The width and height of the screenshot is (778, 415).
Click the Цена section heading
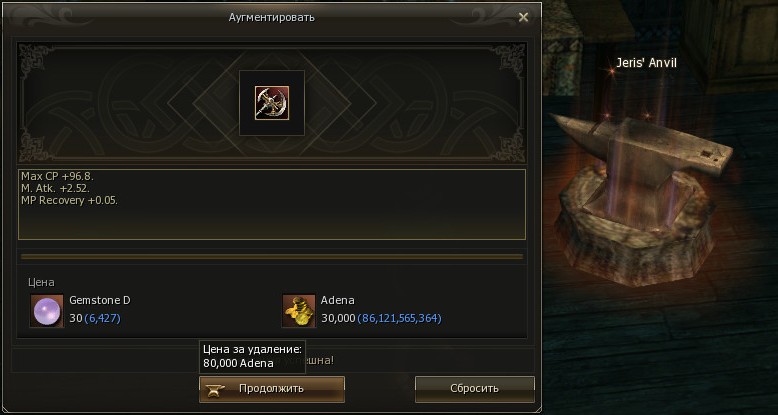click(x=41, y=282)
